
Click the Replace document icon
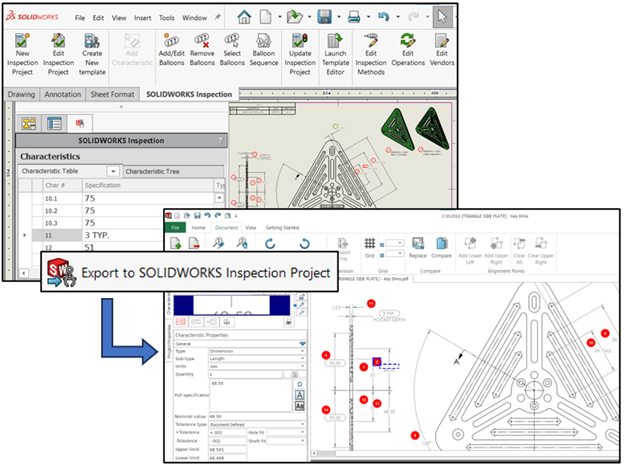click(x=417, y=247)
